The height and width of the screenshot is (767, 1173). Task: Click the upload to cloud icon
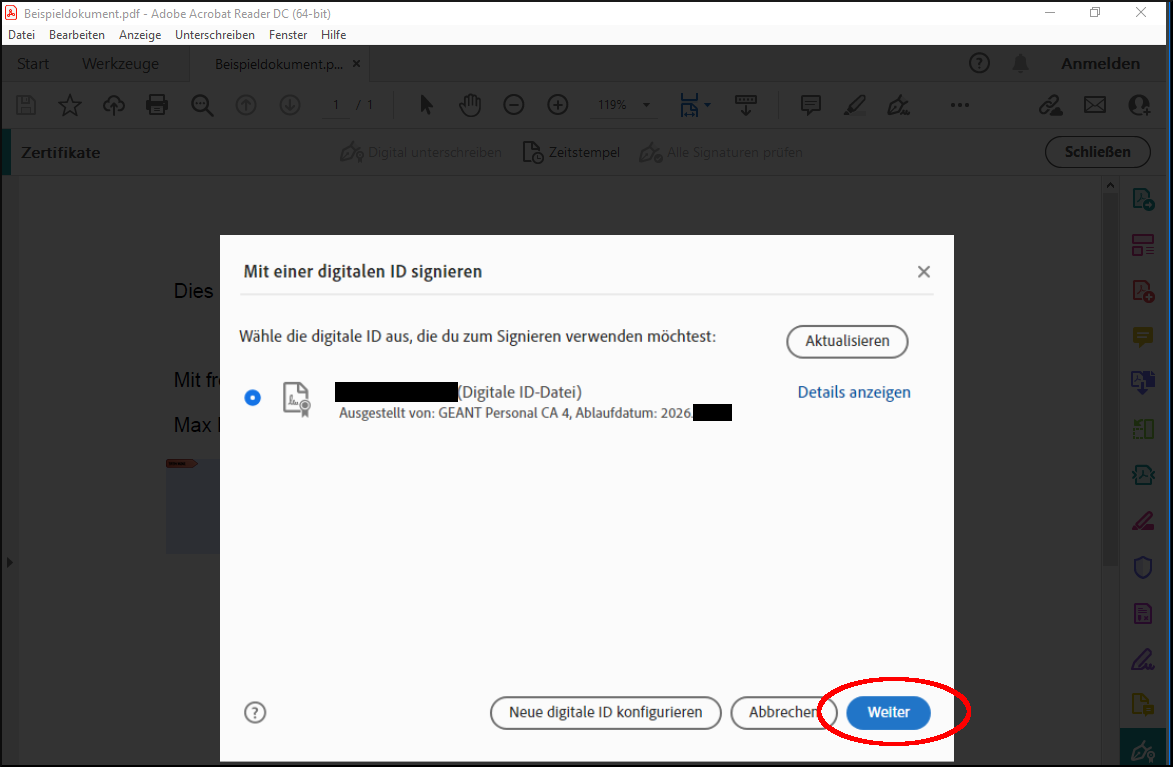coord(114,105)
